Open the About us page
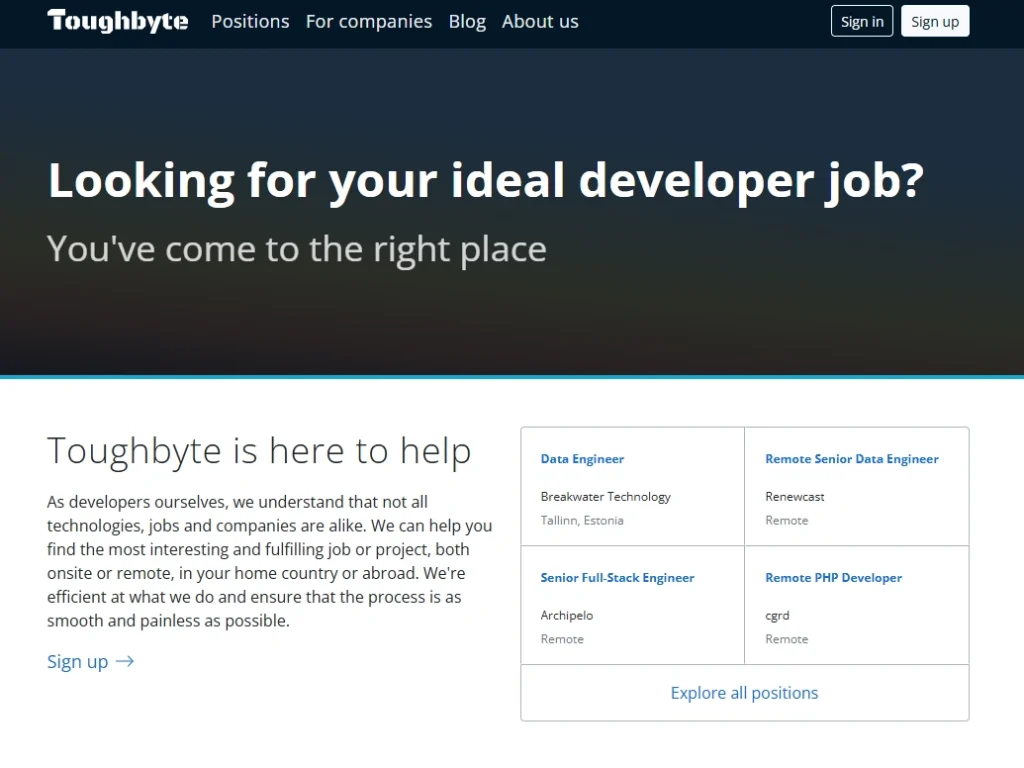Viewport: 1024px width, 768px height. coord(540,22)
